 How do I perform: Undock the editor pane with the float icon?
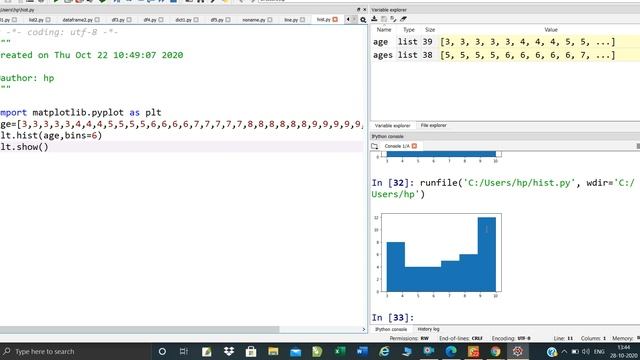(x=359, y=9)
